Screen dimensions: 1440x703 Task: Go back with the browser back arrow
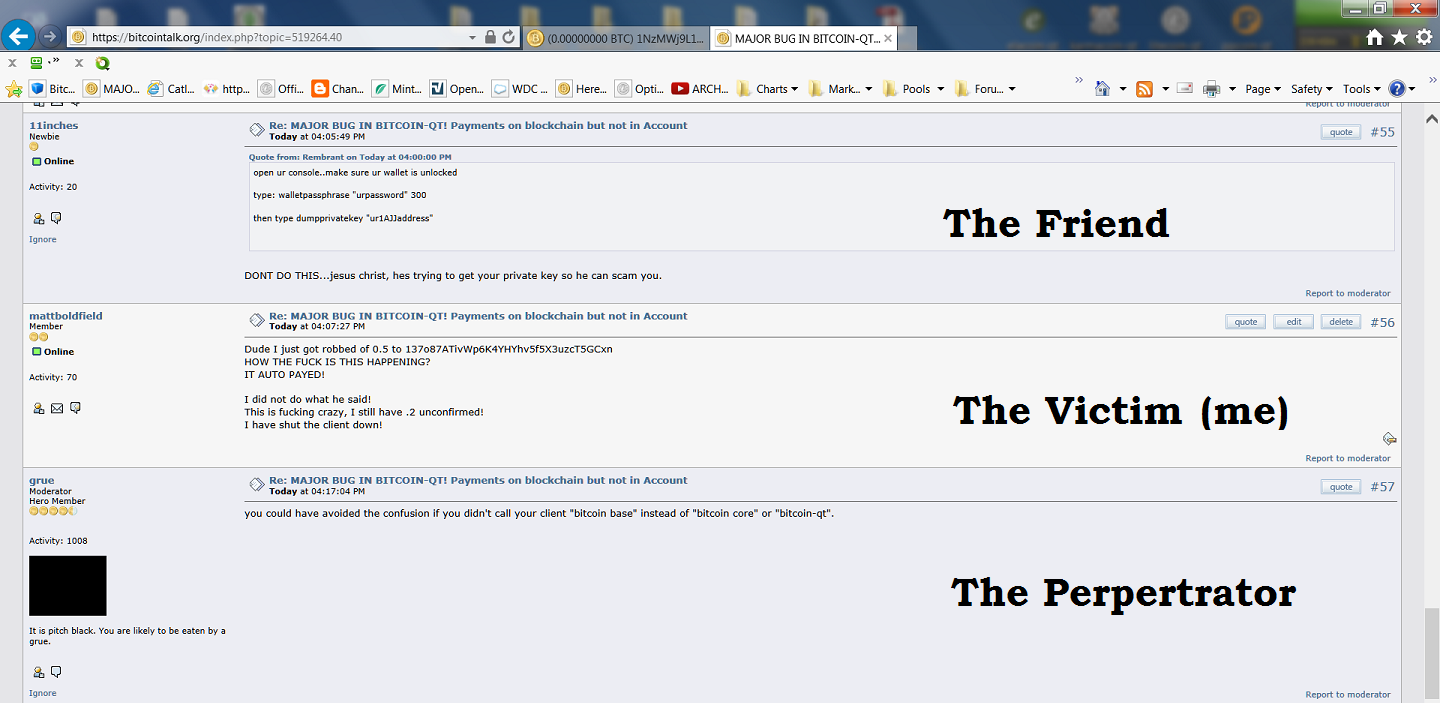click(19, 37)
